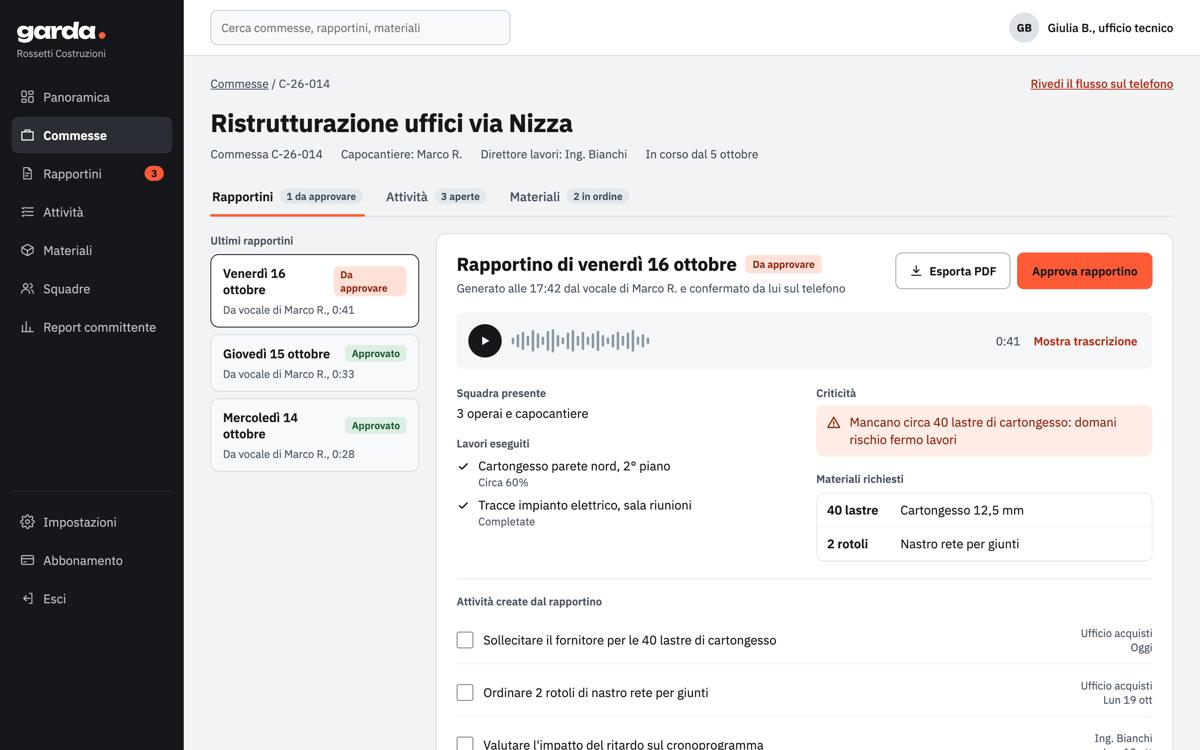The image size is (1200, 750).
Task: Click the 2 rotoli material row
Action: pos(984,544)
